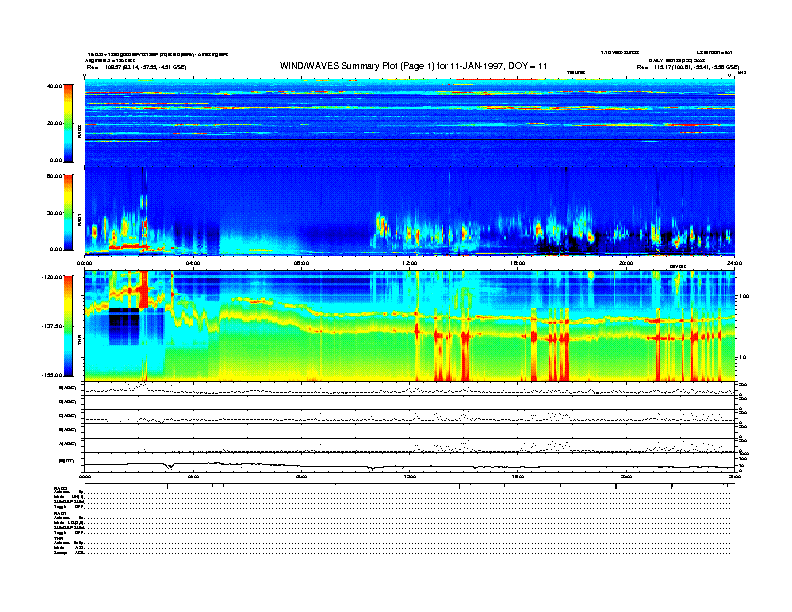Viewport: 792px width, 612px height.
Task: Click the top-left Rss coordinates text
Action: click(136, 67)
